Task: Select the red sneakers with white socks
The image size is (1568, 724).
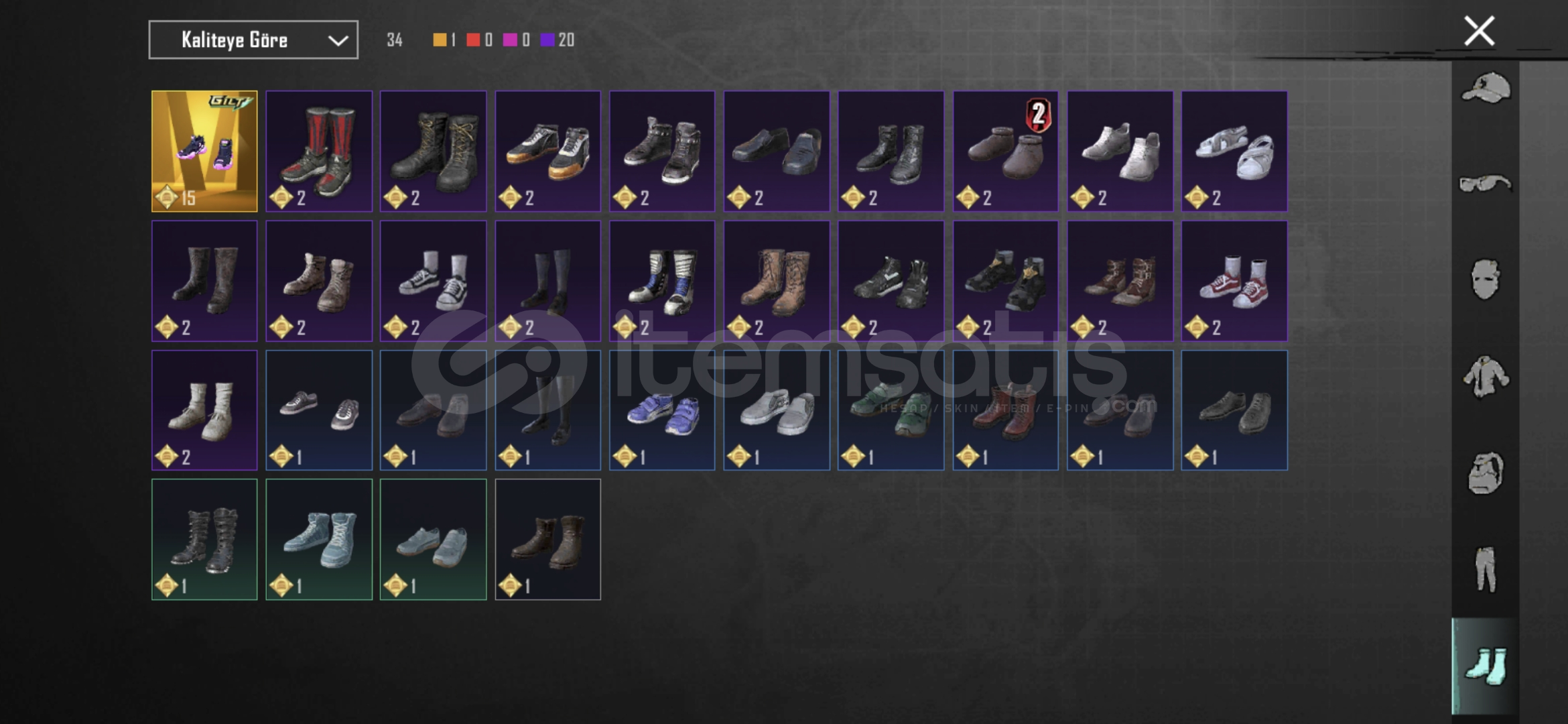Action: [1234, 281]
